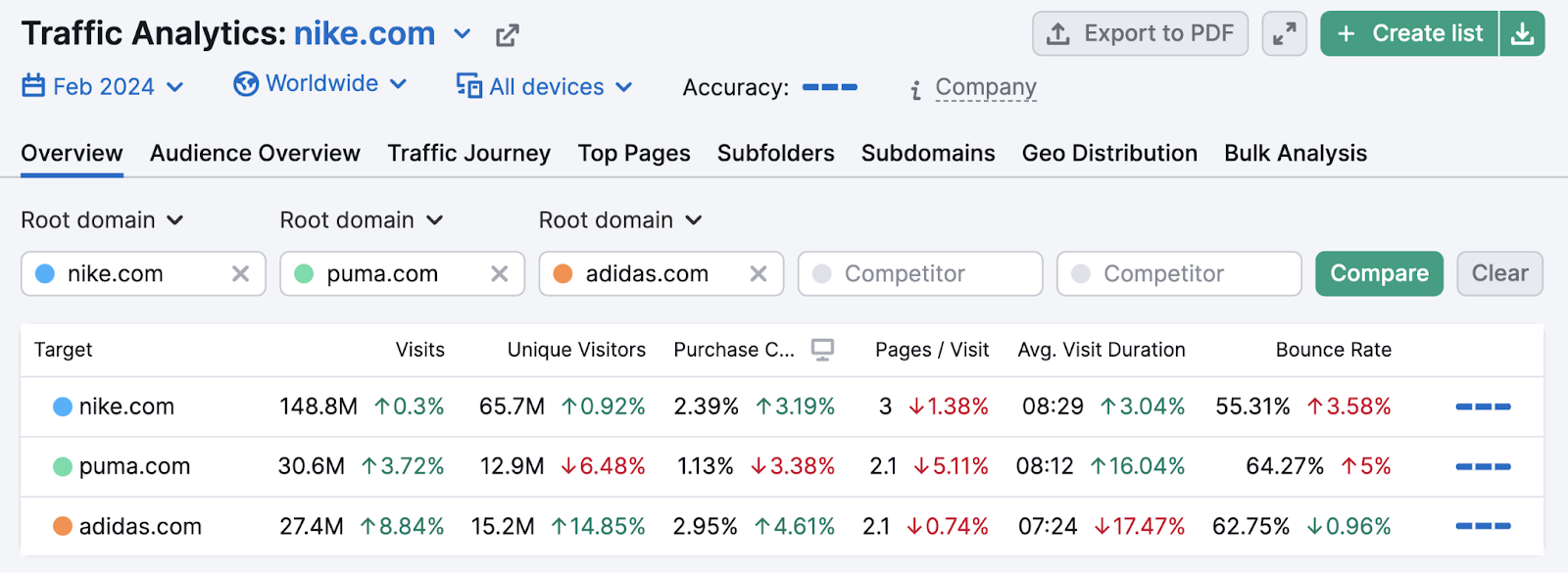
Task: Open the All devices dropdown
Action: point(545,86)
